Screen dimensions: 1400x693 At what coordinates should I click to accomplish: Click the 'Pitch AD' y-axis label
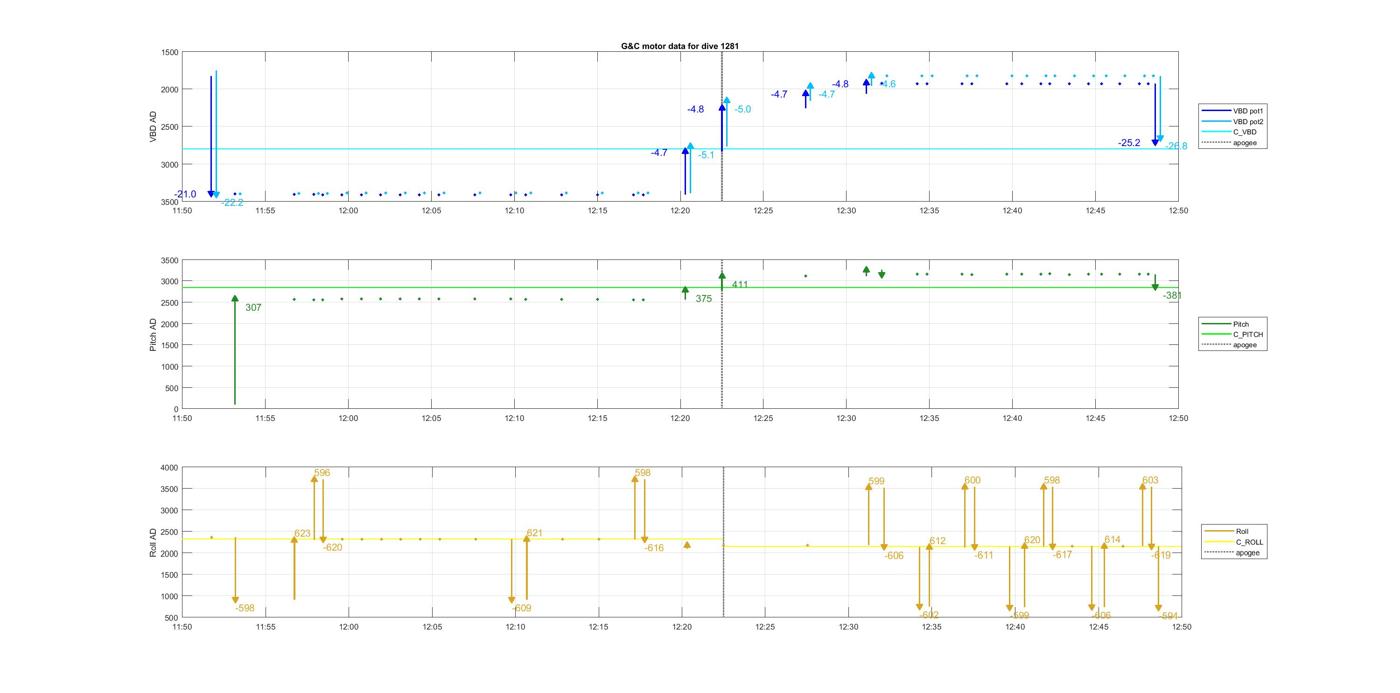point(153,334)
